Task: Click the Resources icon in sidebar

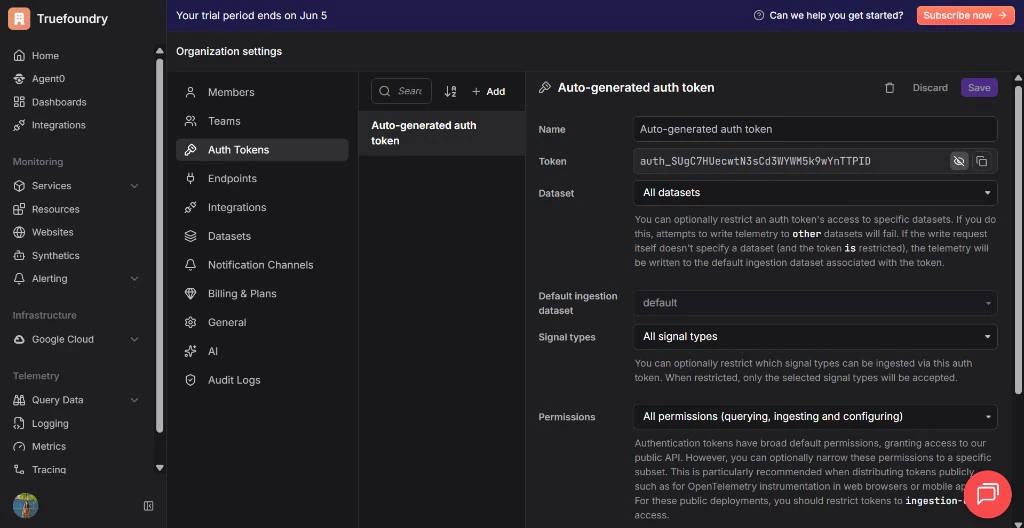Action: (x=20, y=209)
